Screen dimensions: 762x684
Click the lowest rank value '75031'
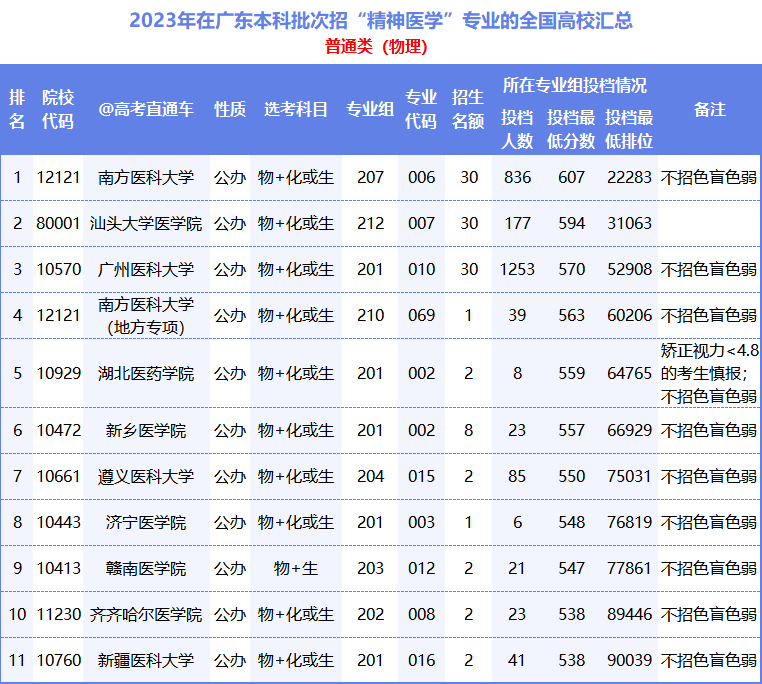[x=629, y=476]
